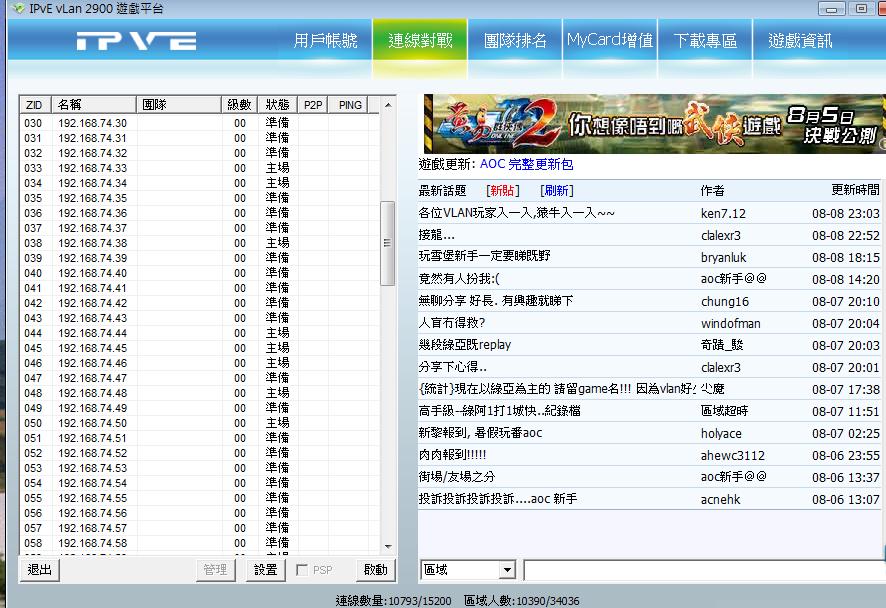This screenshot has height=608, width=886.
Task: Click the IPVE logo in header
Action: pos(136,42)
